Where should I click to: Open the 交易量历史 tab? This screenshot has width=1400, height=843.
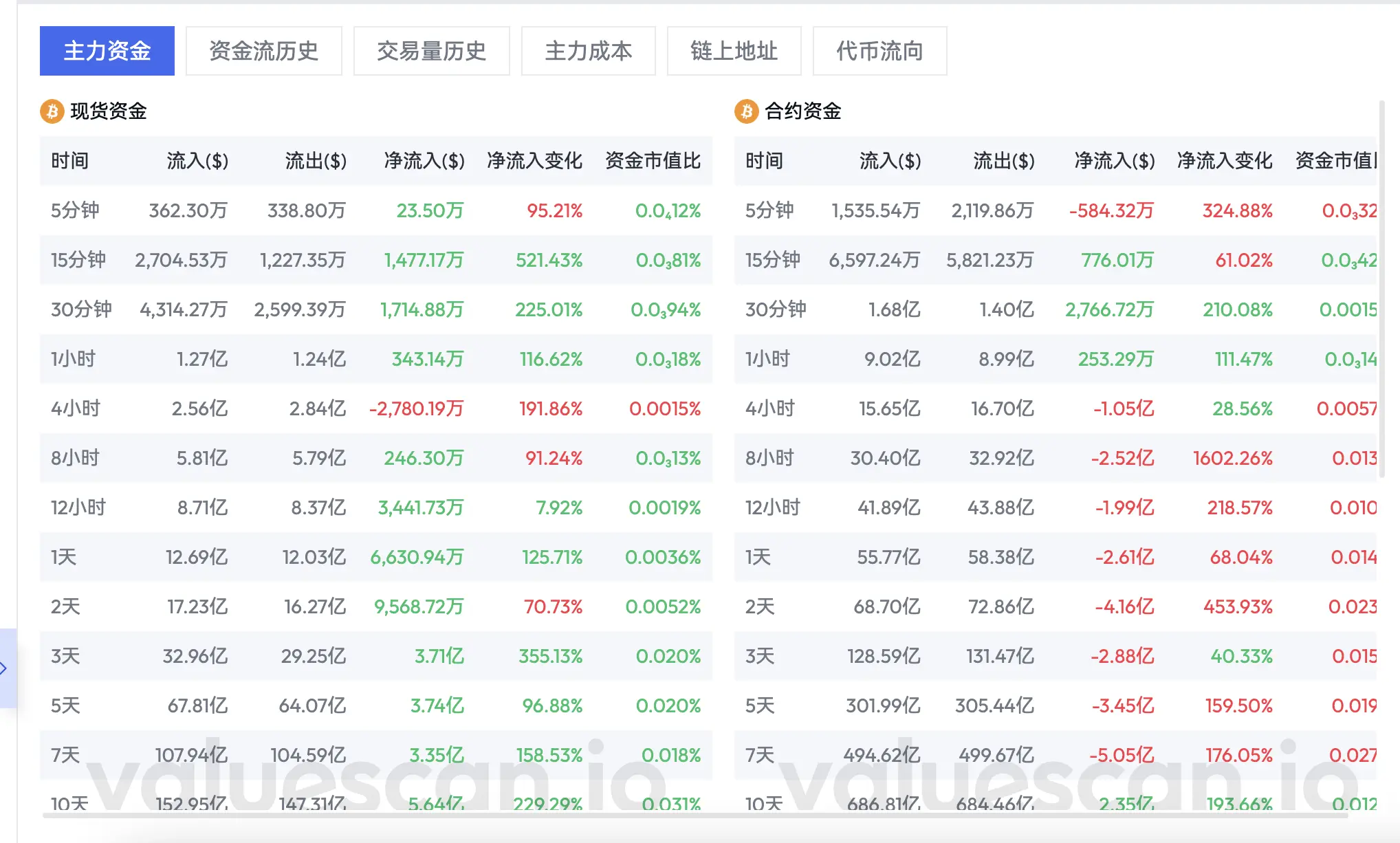431,51
